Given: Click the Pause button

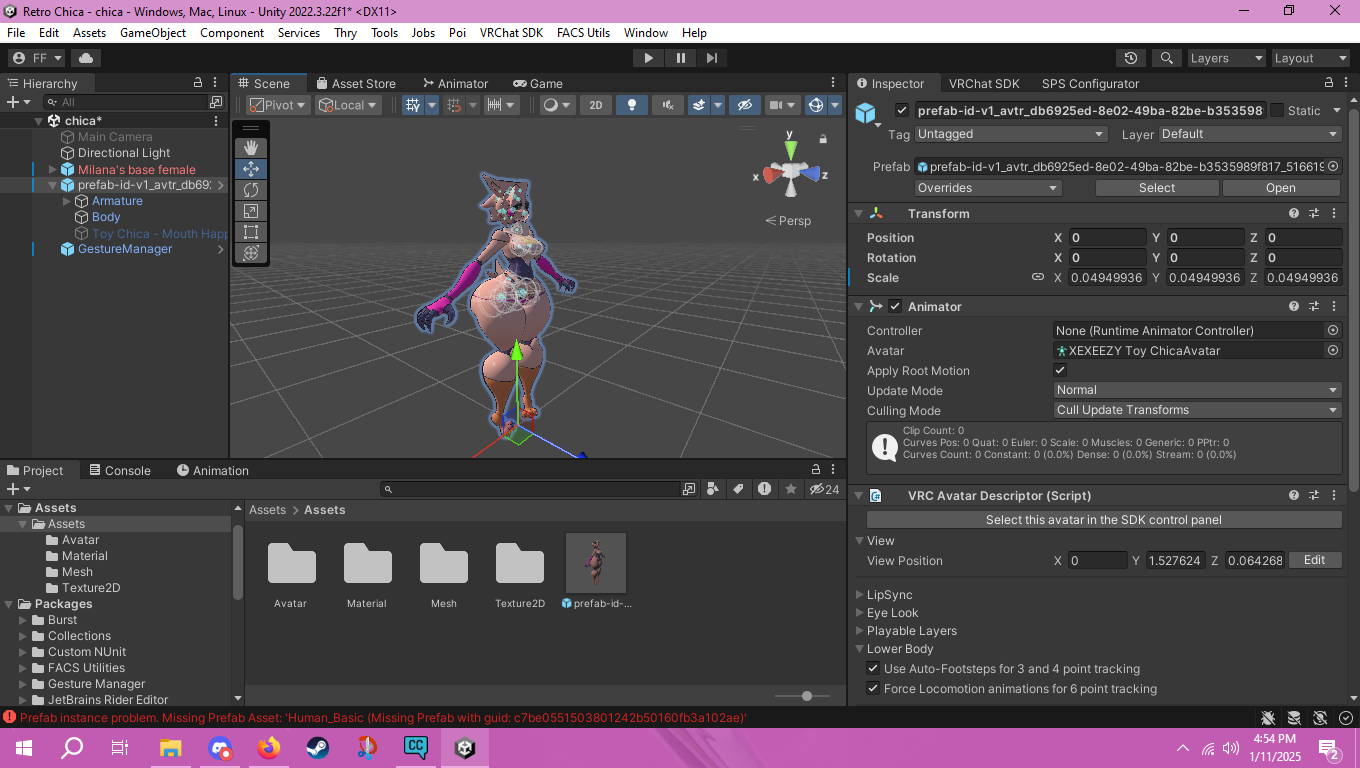Looking at the screenshot, I should (x=680, y=58).
